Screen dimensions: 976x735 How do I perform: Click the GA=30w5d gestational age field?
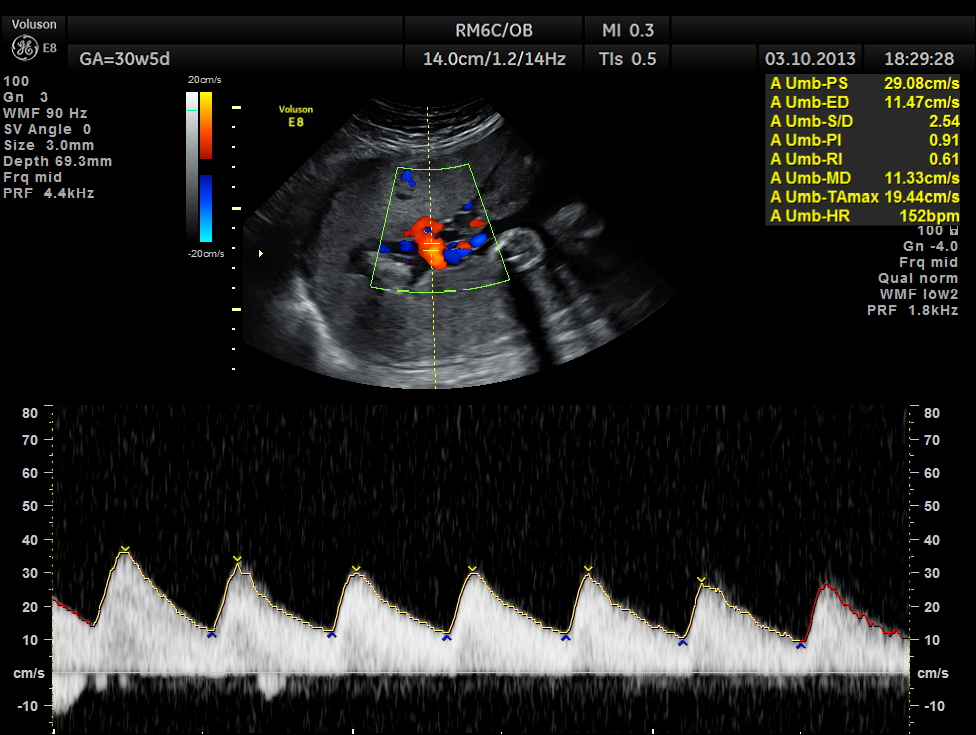point(117,59)
